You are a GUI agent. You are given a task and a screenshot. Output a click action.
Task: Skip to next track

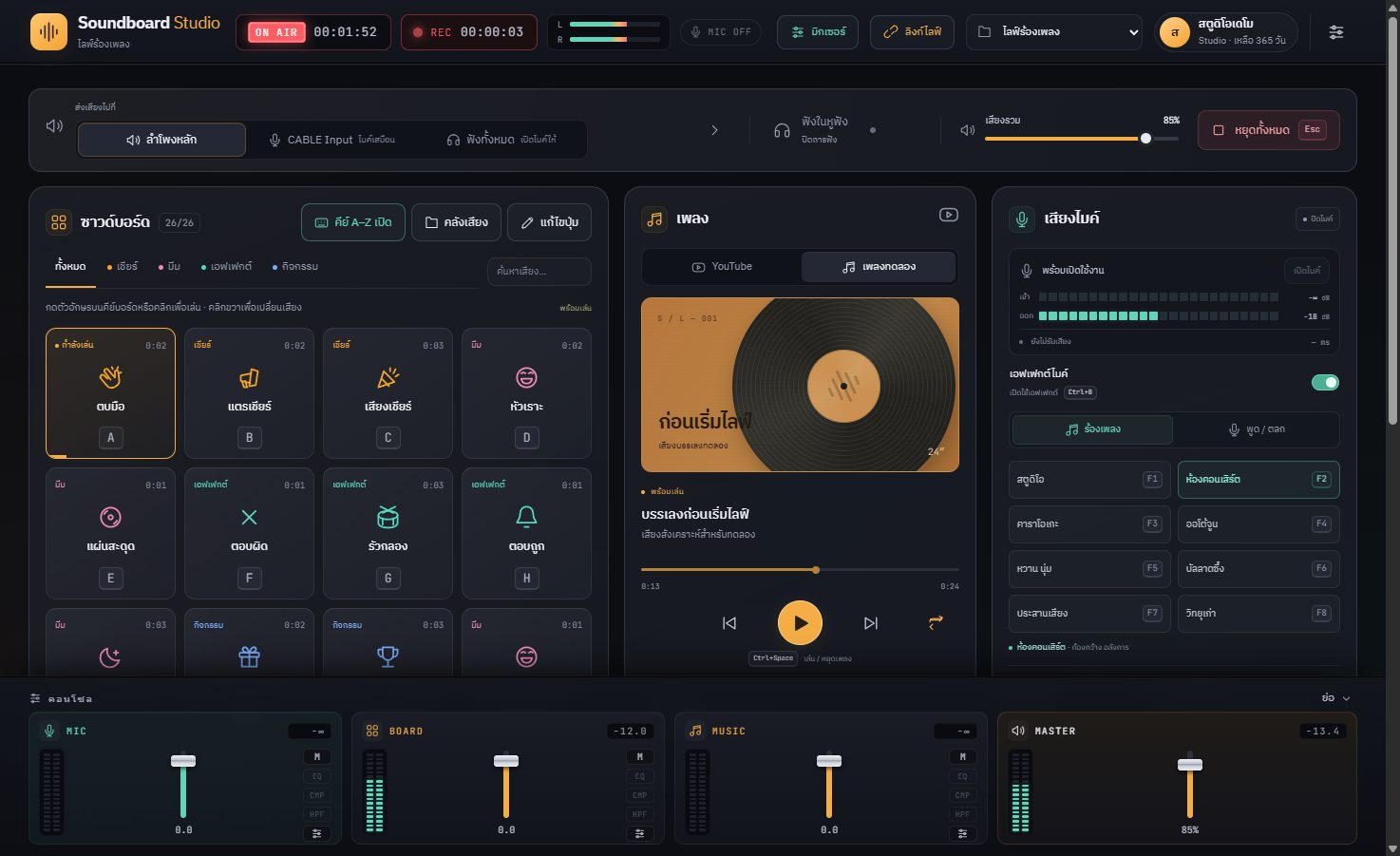click(x=871, y=623)
